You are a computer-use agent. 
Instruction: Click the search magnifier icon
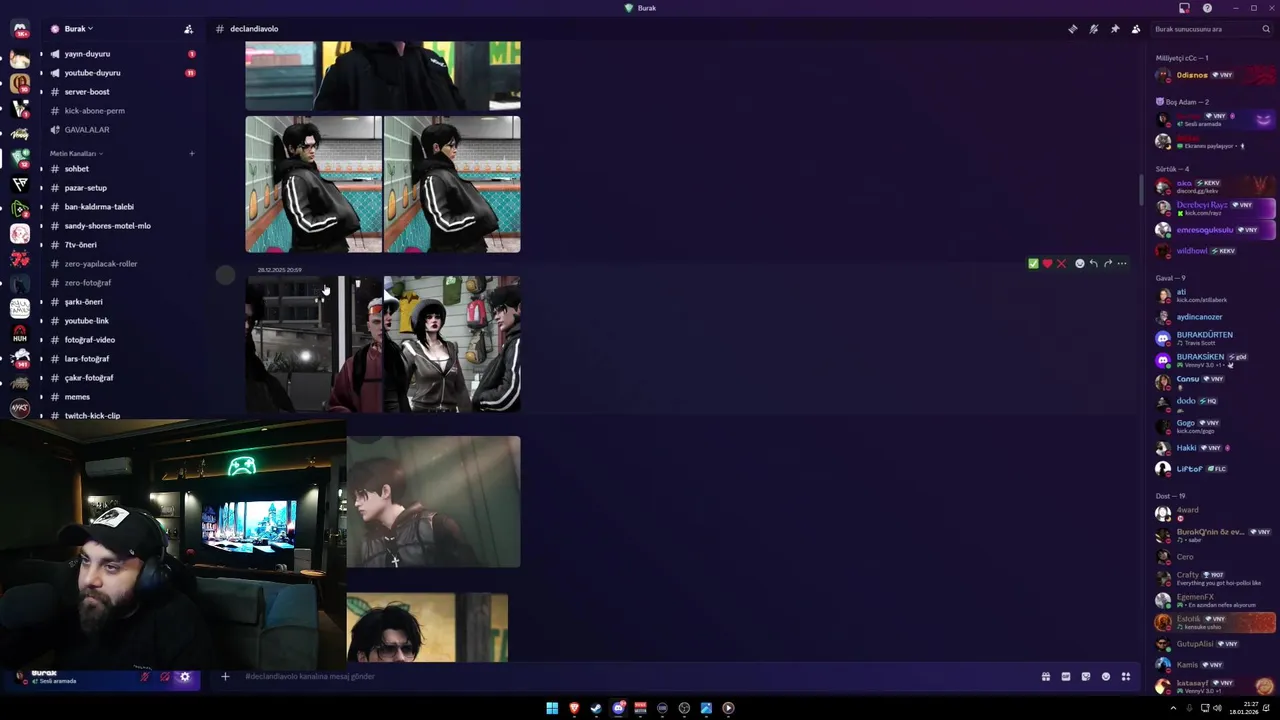pos(1266,29)
